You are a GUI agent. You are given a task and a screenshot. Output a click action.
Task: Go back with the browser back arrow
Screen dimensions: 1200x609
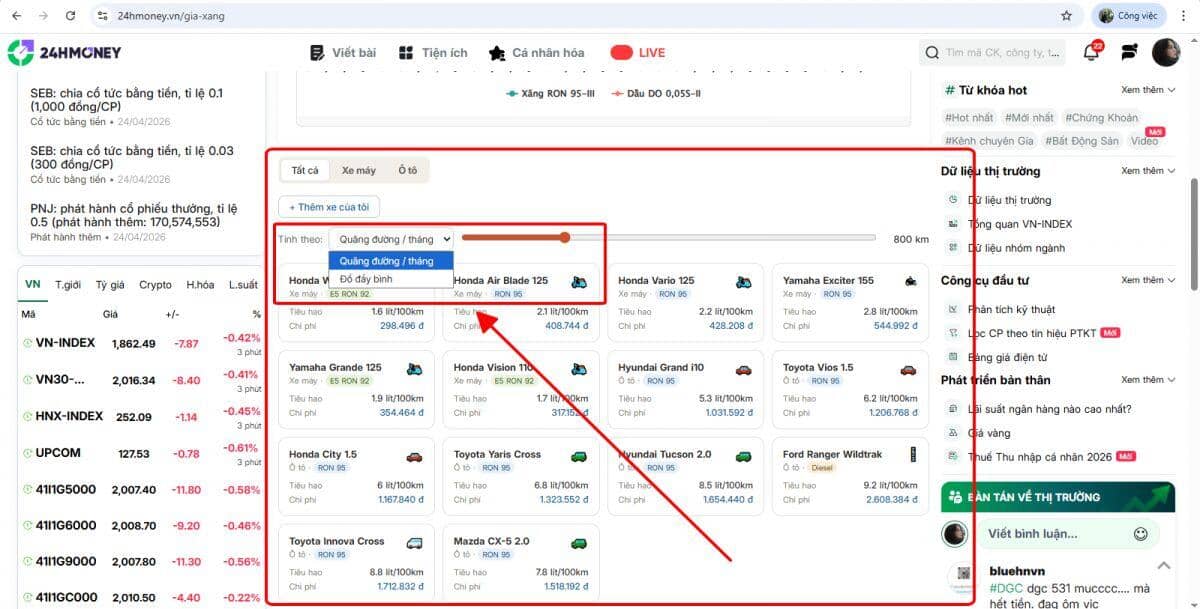[x=16, y=16]
